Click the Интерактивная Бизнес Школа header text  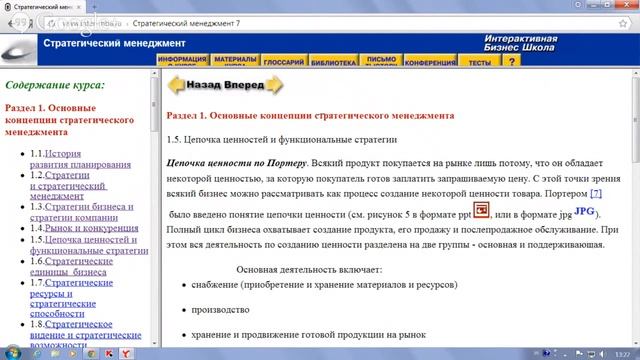point(520,43)
